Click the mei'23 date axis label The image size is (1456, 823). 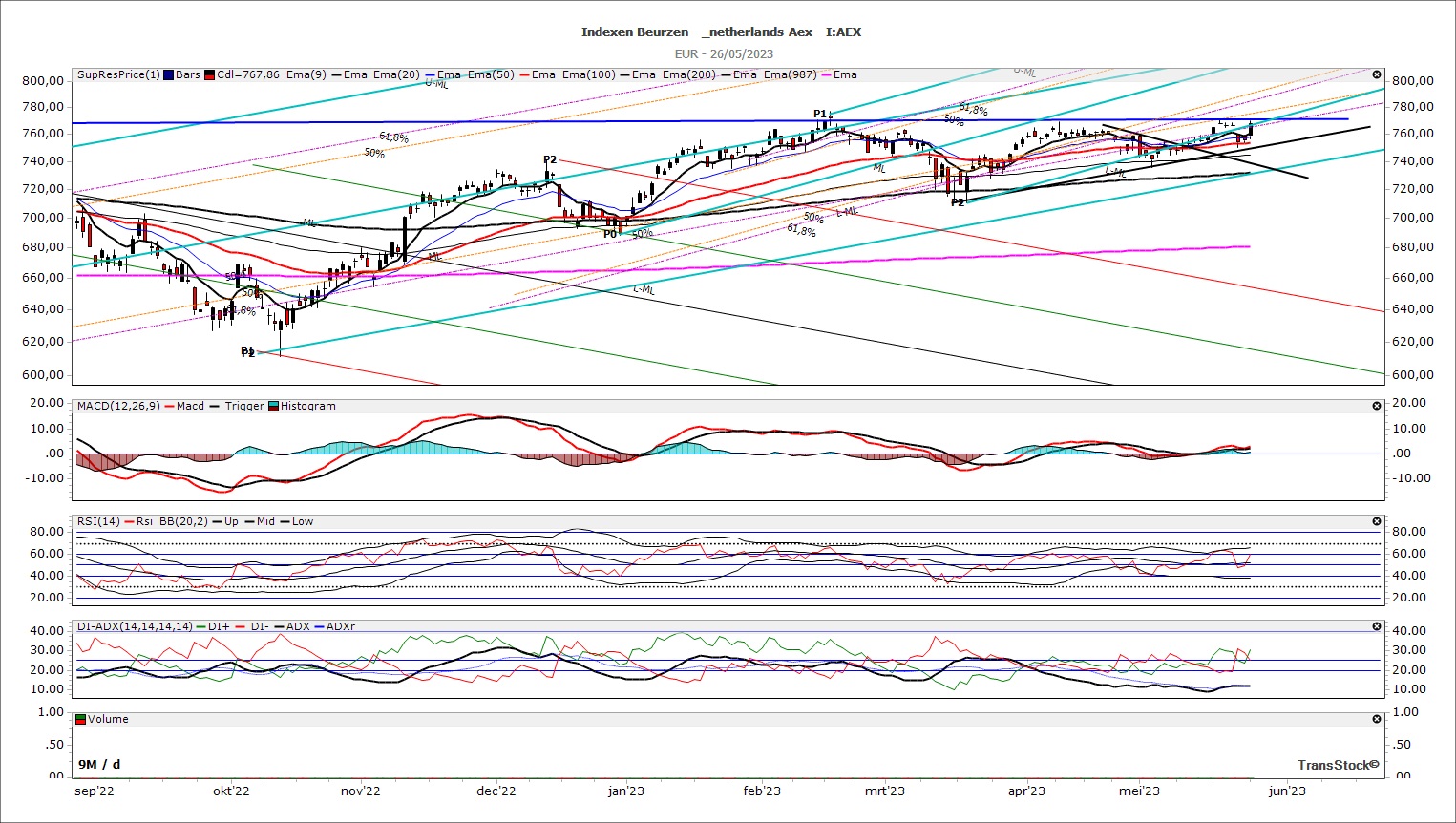pyautogui.click(x=1139, y=791)
